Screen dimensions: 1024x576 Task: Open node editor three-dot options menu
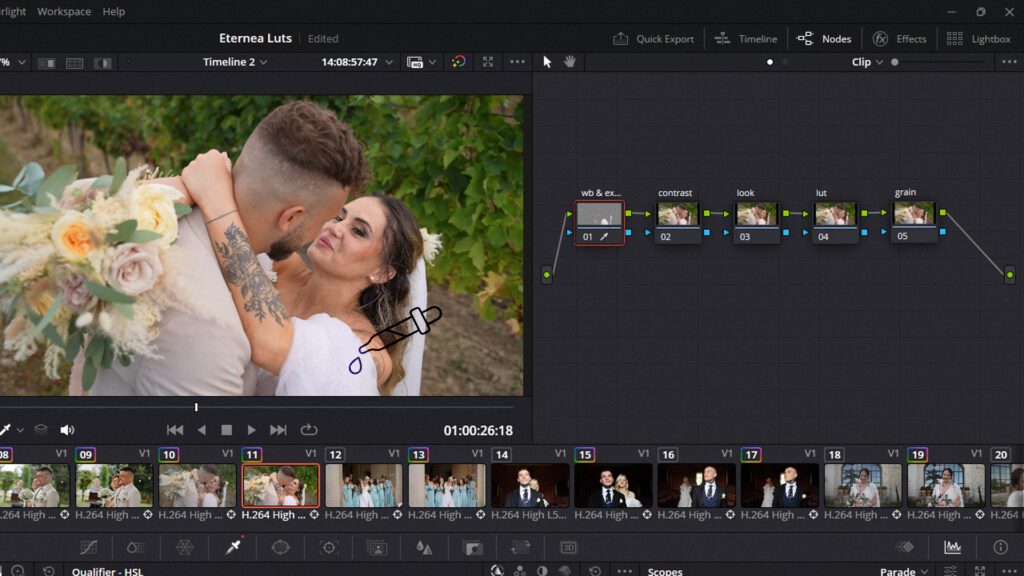coord(1009,62)
